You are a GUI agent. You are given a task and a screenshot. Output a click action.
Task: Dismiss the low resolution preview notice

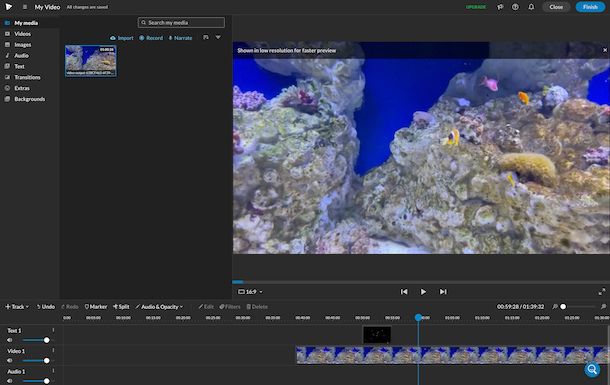(605, 50)
